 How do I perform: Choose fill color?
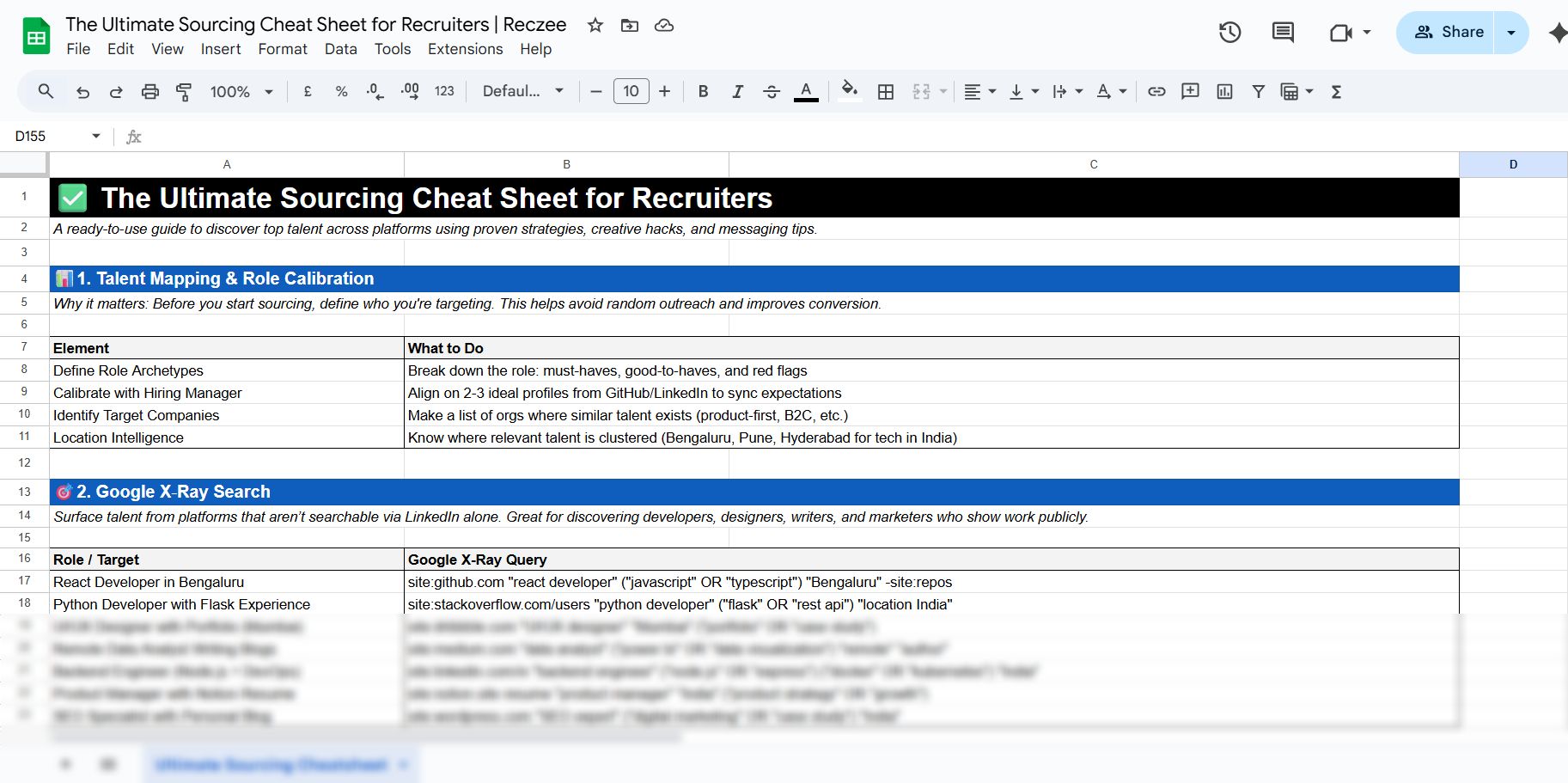tap(850, 91)
